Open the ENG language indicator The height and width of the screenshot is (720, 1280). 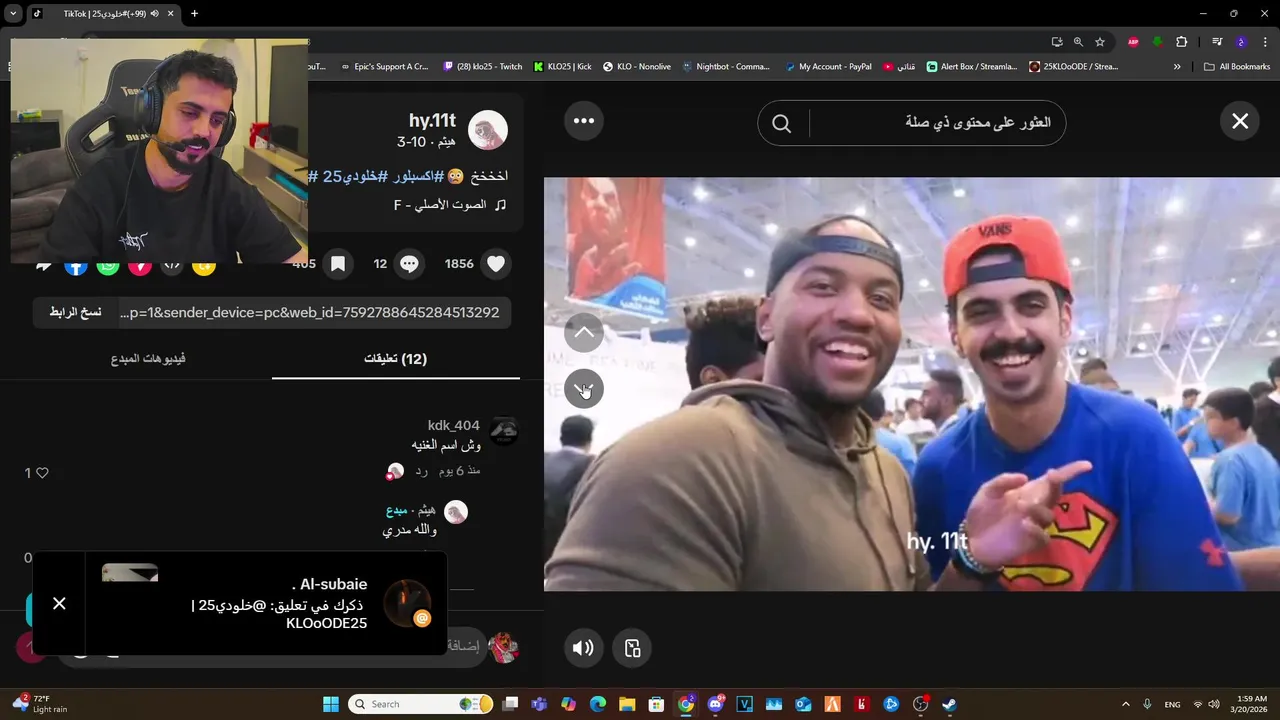[1172, 704]
